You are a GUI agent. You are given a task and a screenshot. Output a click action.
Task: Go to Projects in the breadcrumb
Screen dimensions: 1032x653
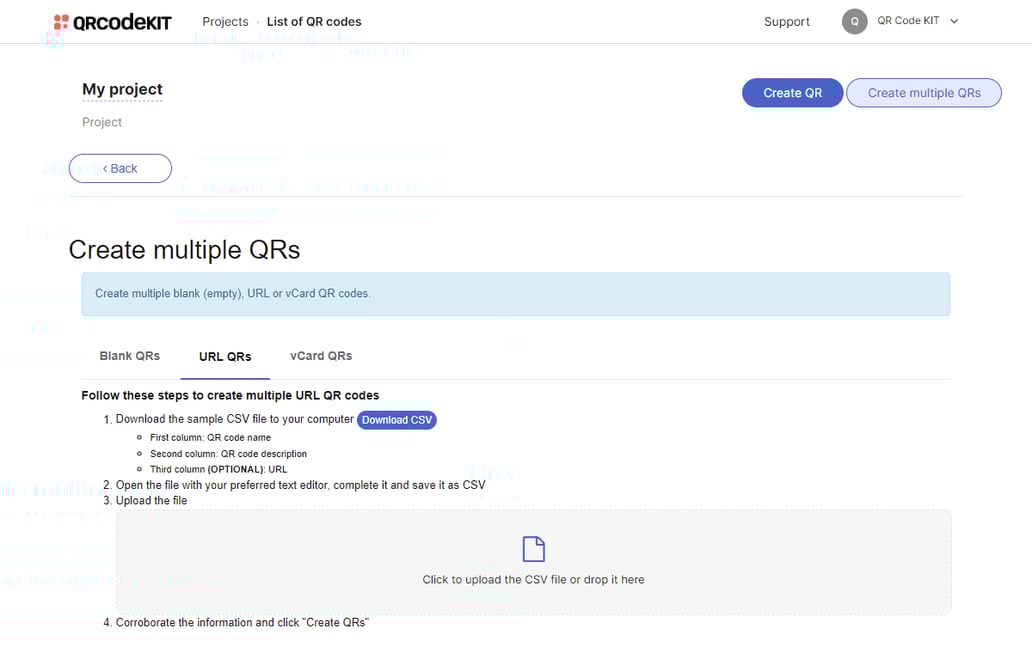pyautogui.click(x=225, y=21)
